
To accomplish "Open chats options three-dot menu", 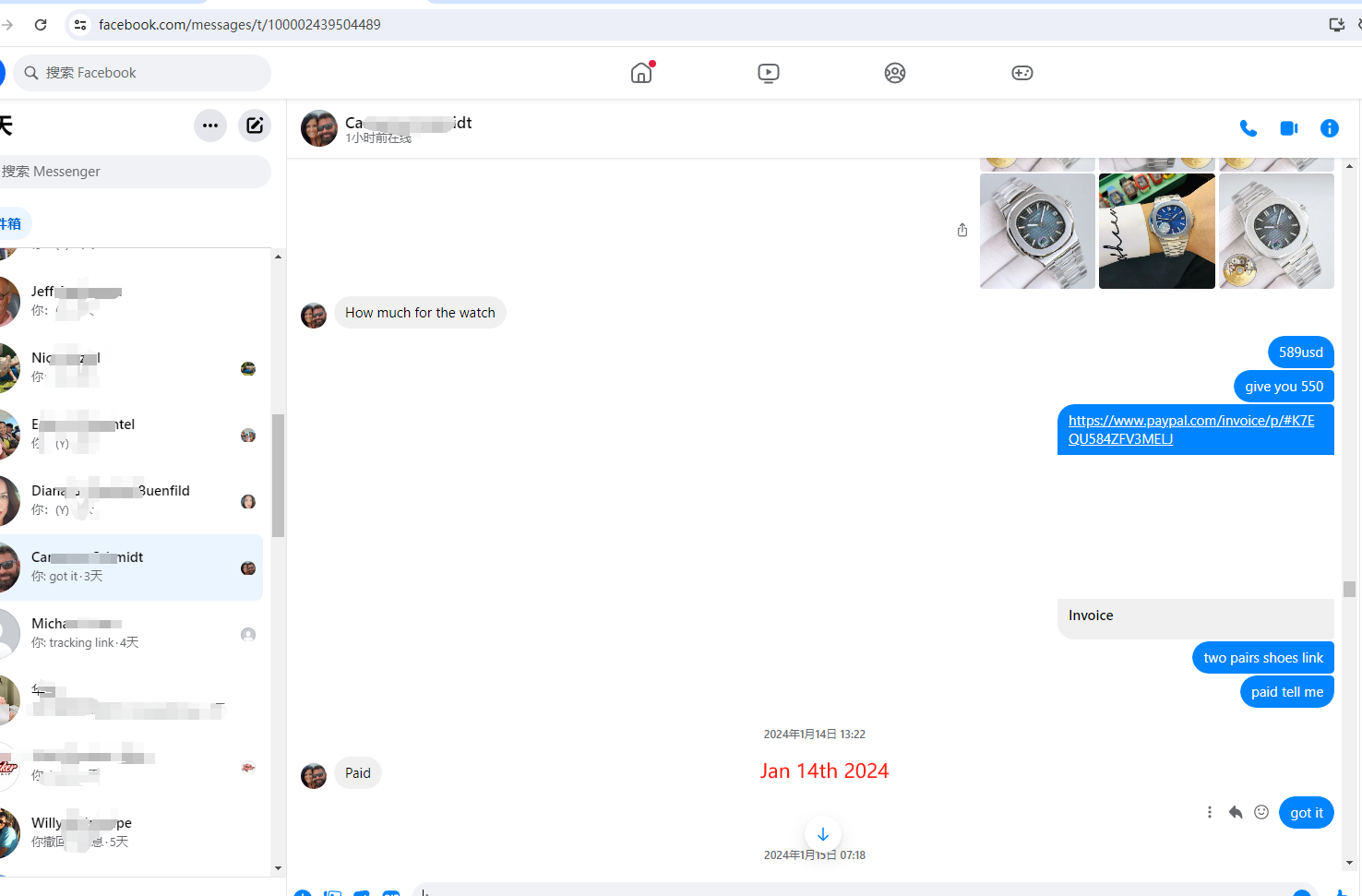I will pos(210,125).
